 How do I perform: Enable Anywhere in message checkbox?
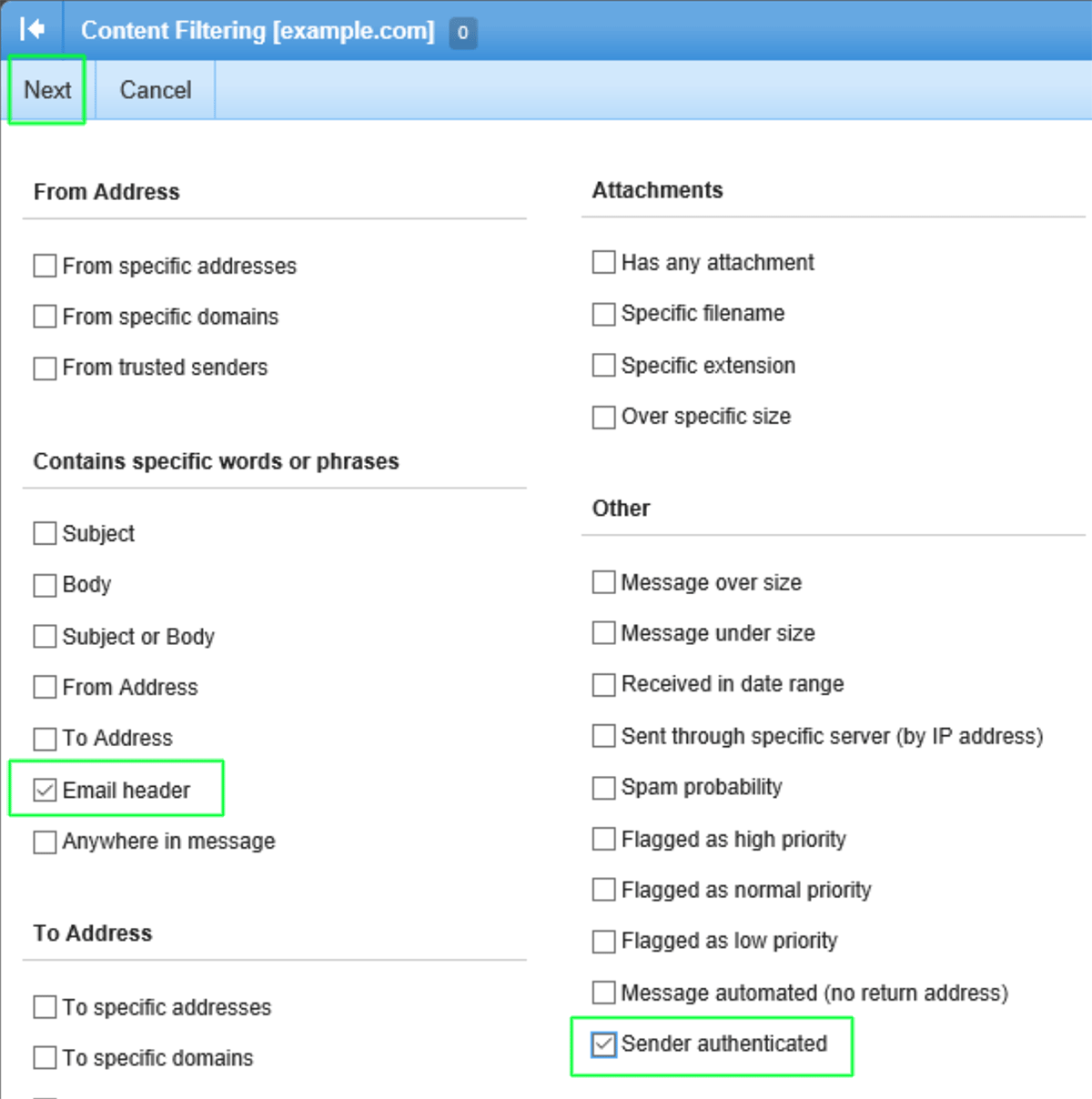click(x=45, y=842)
